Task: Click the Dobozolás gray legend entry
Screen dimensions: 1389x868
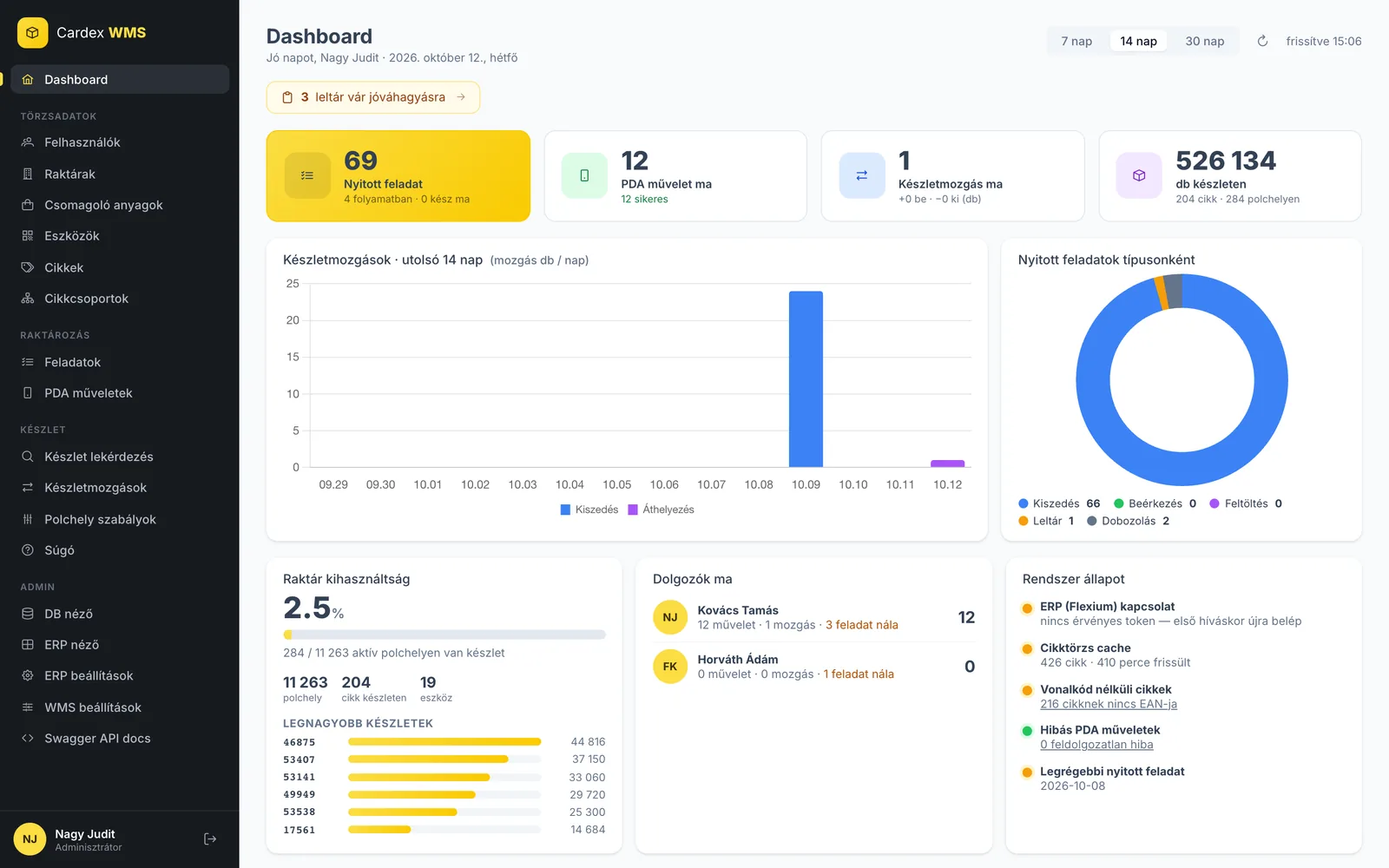Action: pos(1128,521)
